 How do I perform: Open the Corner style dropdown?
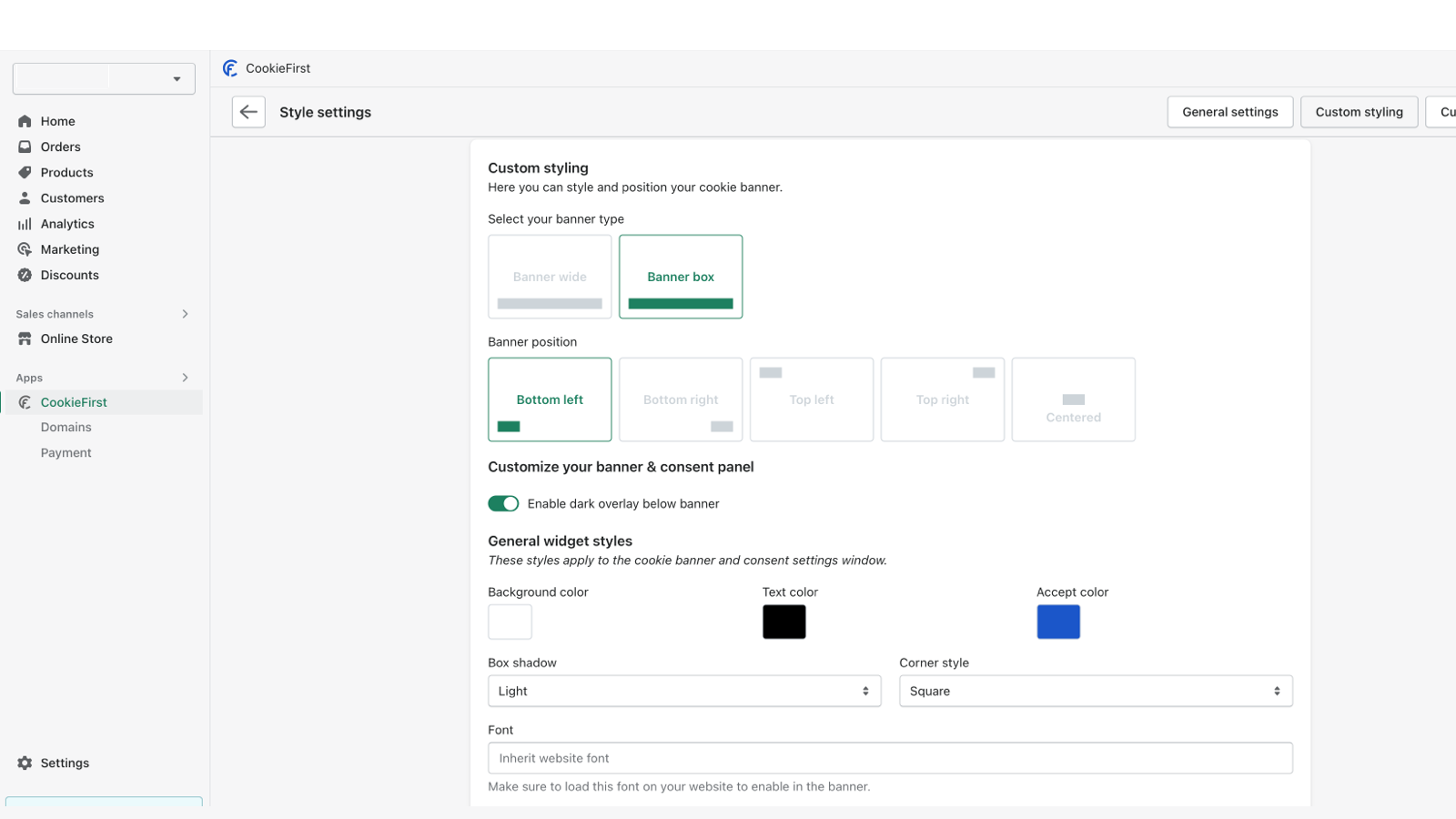[1096, 691]
